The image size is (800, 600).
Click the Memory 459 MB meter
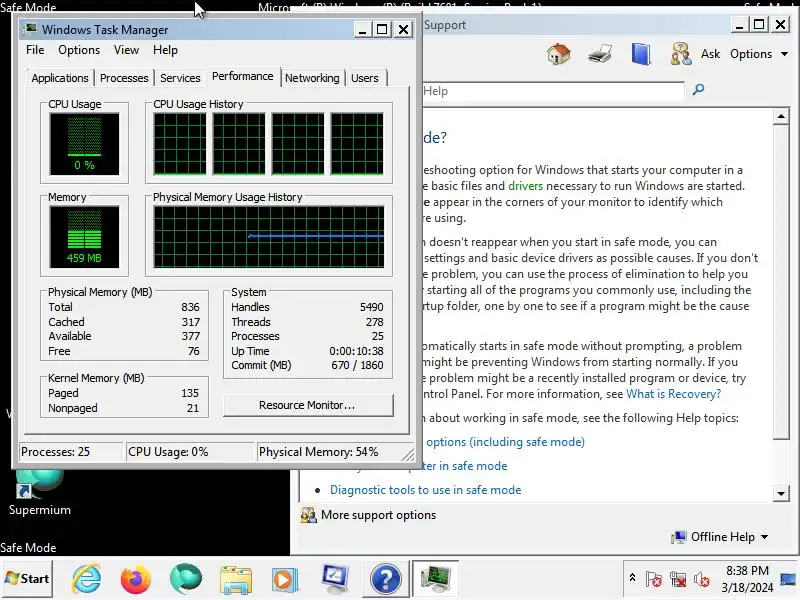tap(84, 237)
